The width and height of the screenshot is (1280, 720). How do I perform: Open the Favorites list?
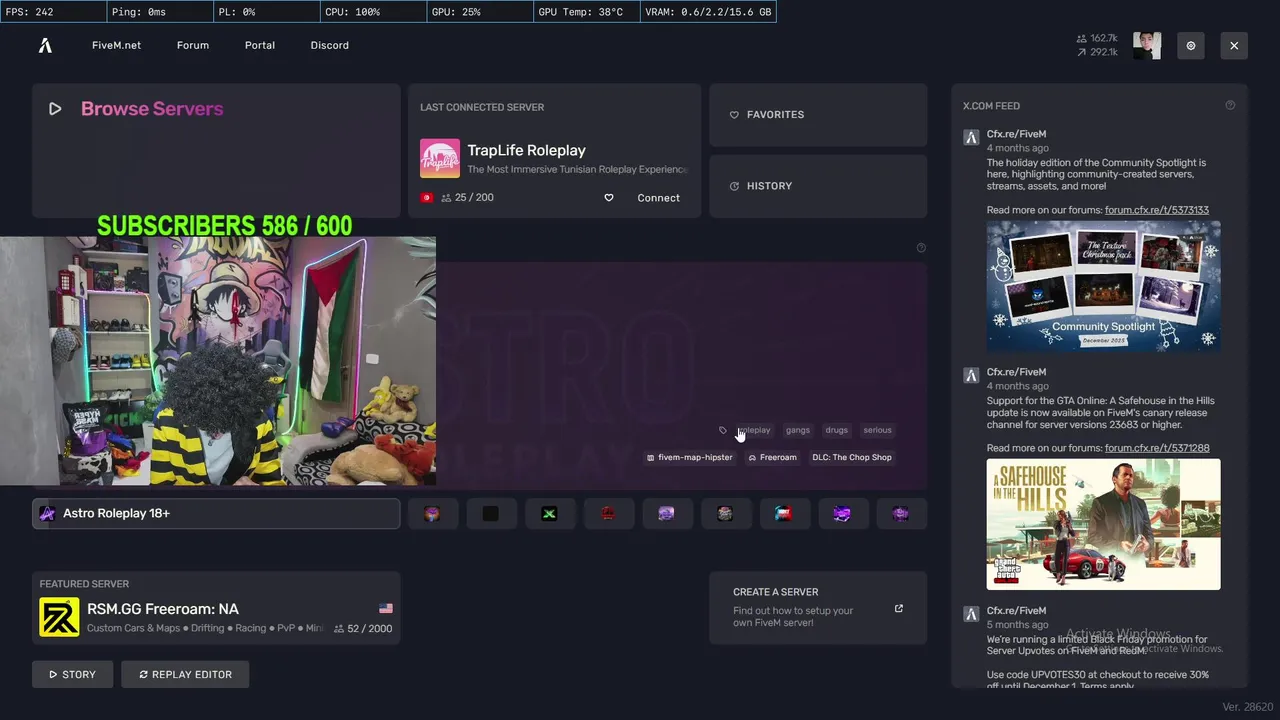tap(818, 115)
